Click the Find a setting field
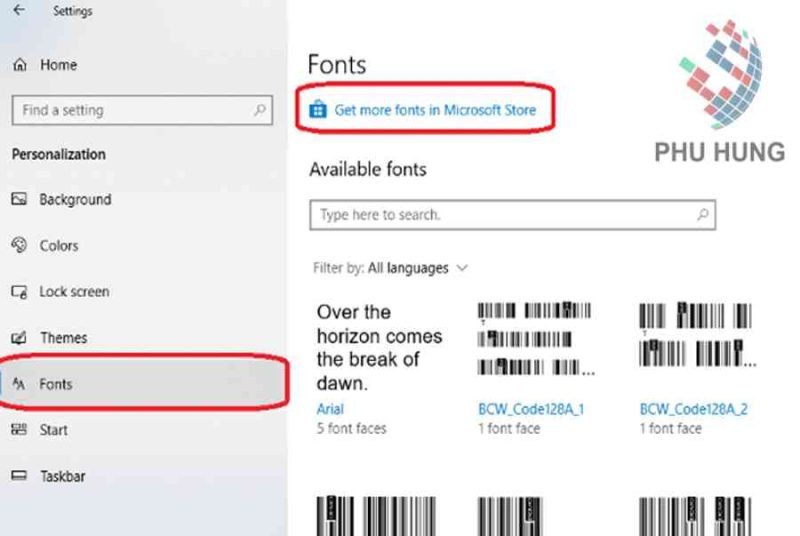This screenshot has width=800, height=536. [x=142, y=110]
